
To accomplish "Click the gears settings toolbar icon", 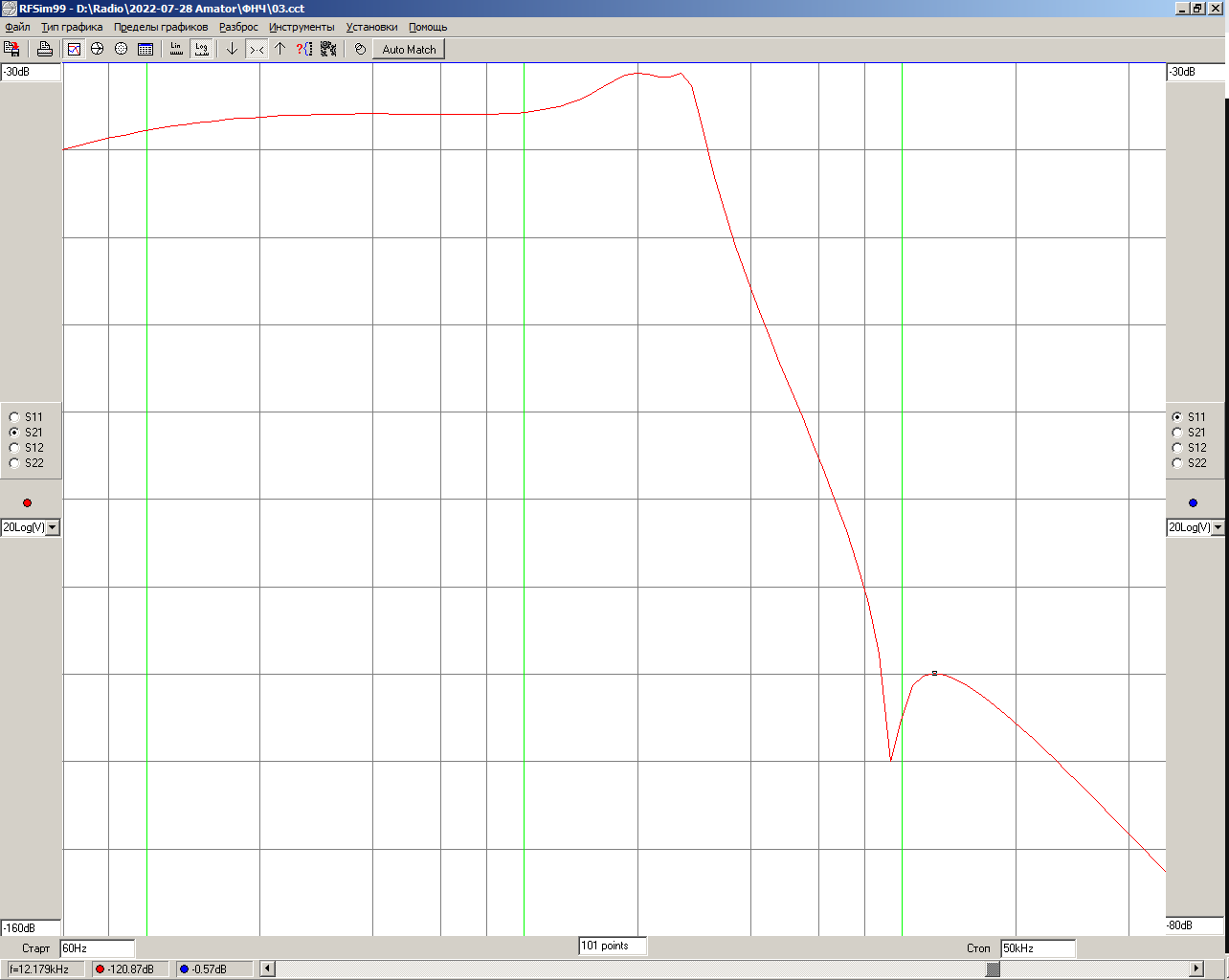I will [x=328, y=49].
